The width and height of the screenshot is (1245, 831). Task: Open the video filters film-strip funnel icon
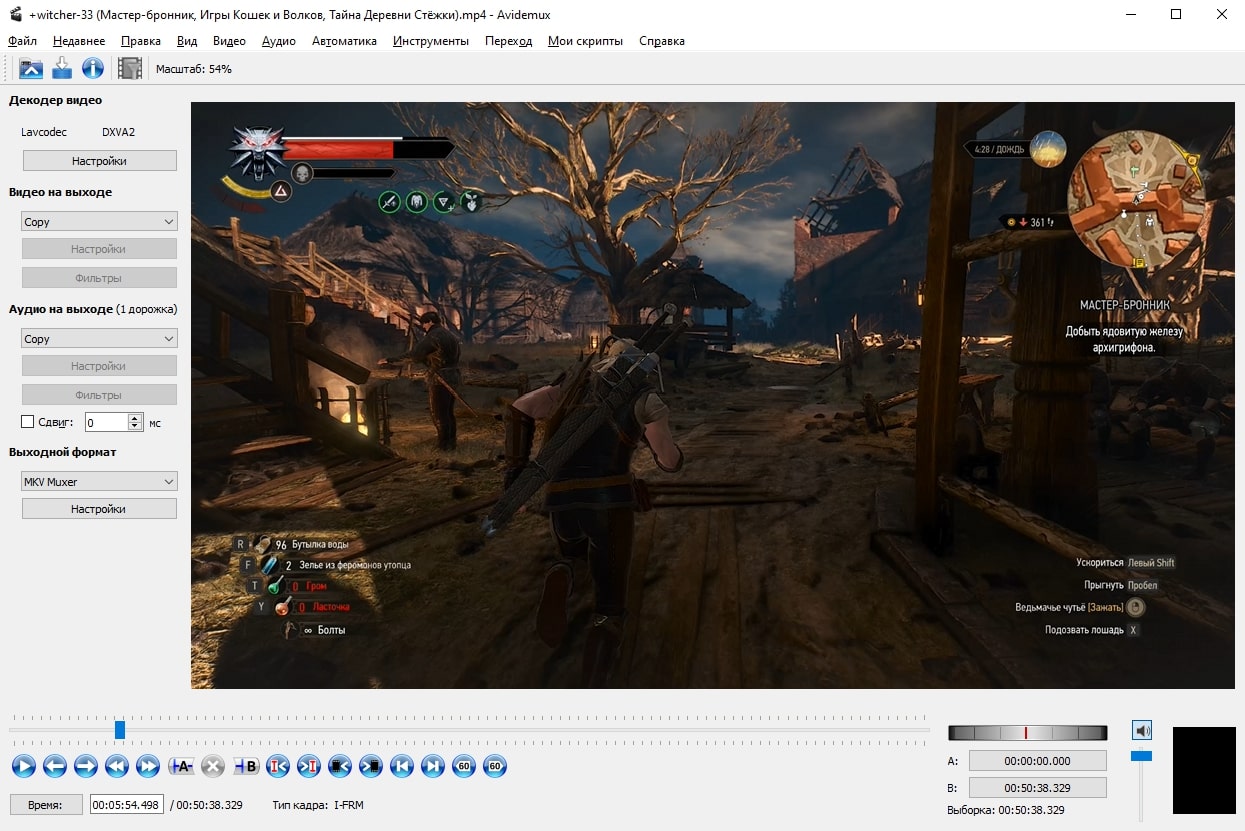coord(130,68)
